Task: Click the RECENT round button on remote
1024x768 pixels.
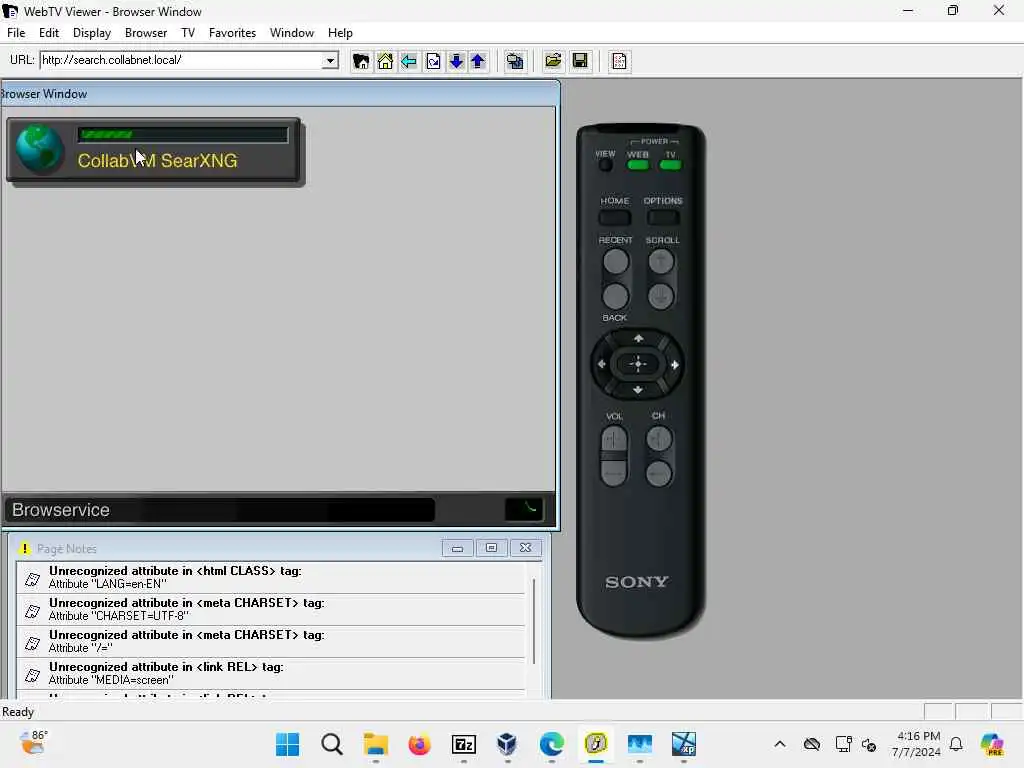Action: point(615,262)
